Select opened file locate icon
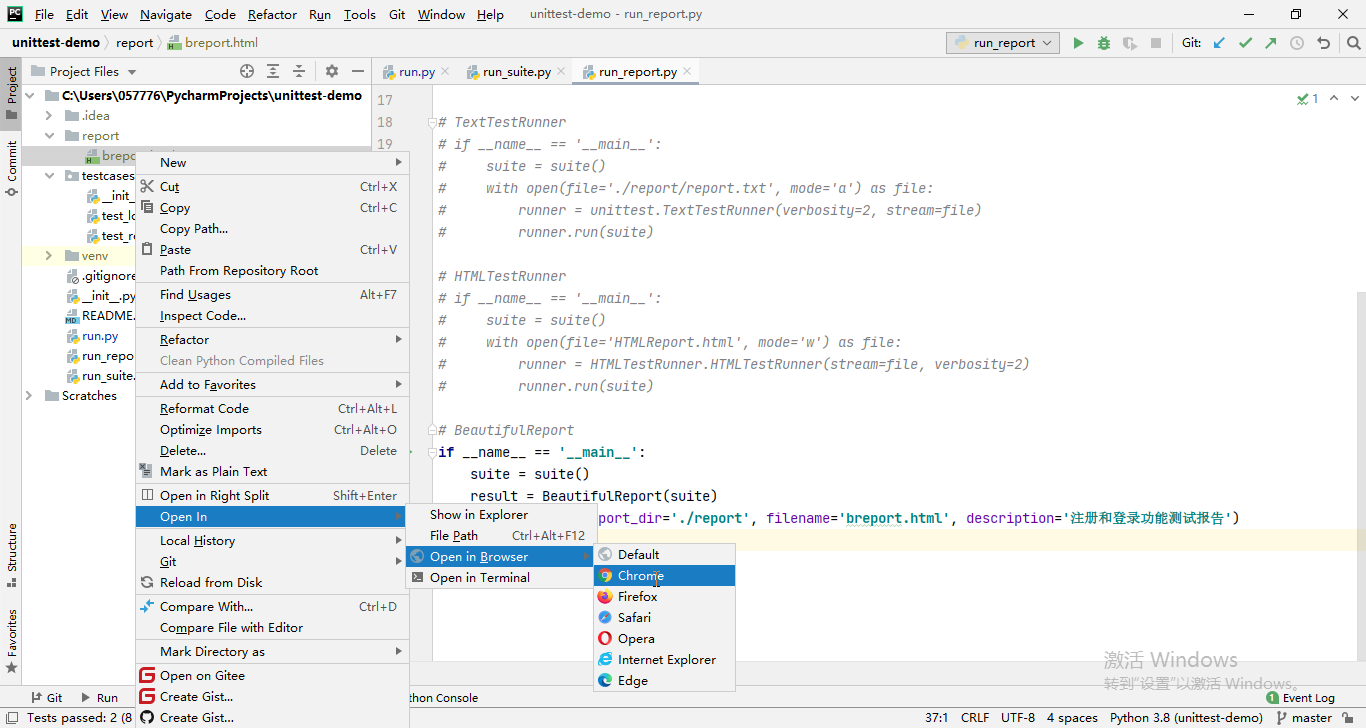The width and height of the screenshot is (1366, 728). (247, 71)
